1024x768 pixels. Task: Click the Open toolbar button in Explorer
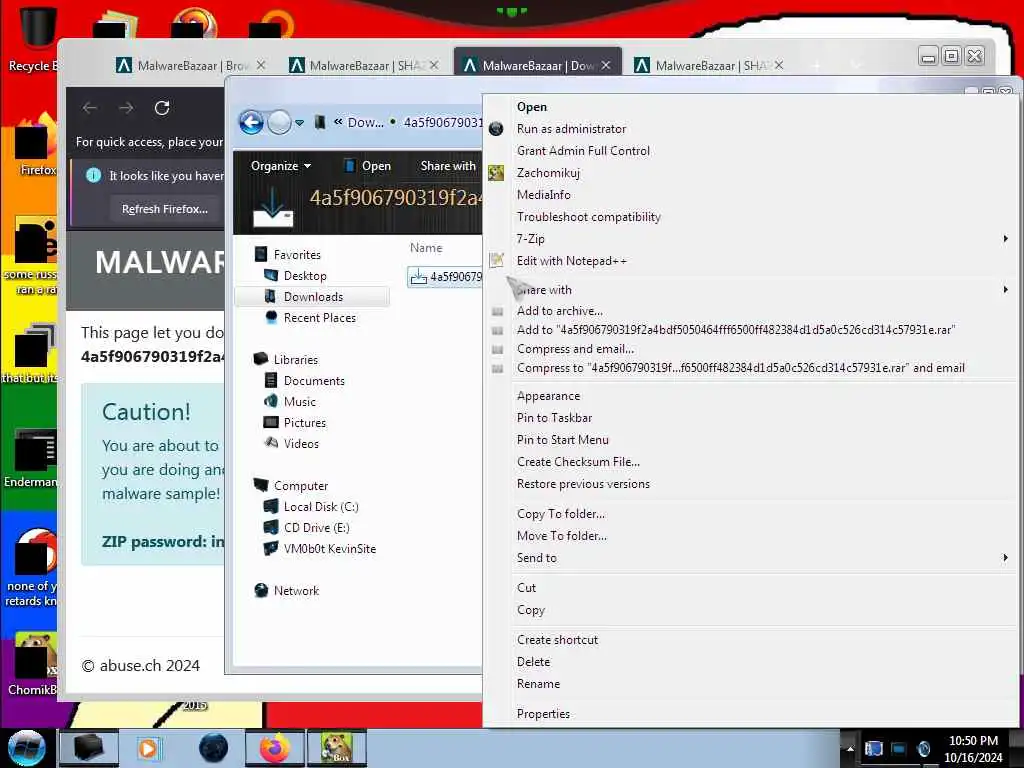pos(367,166)
